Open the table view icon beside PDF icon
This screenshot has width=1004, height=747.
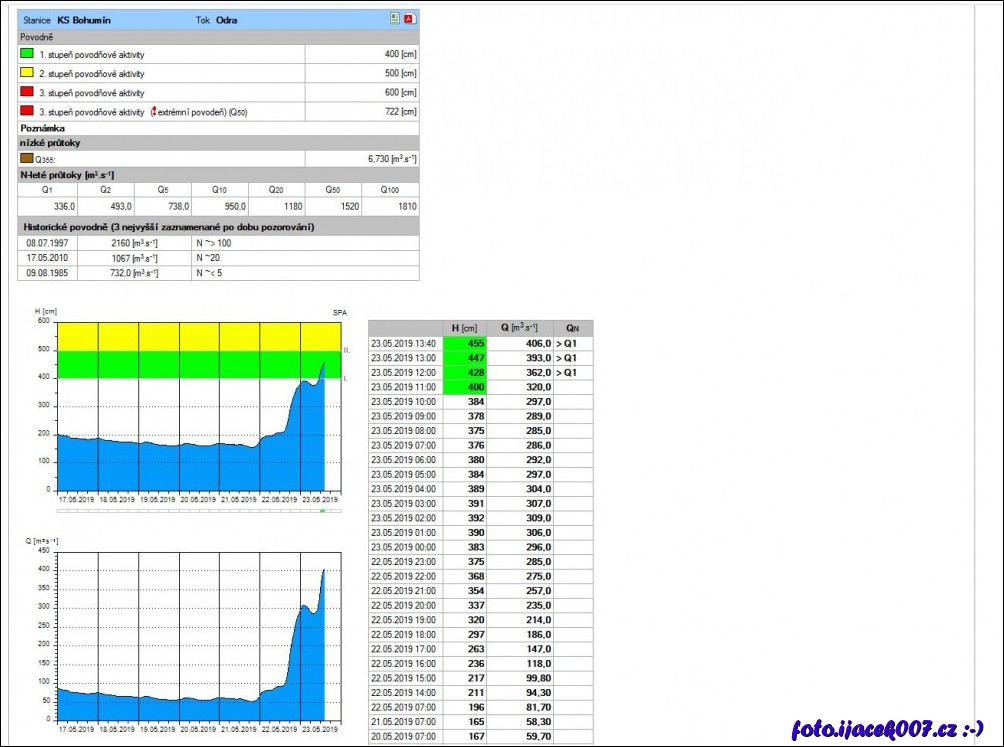[x=395, y=19]
